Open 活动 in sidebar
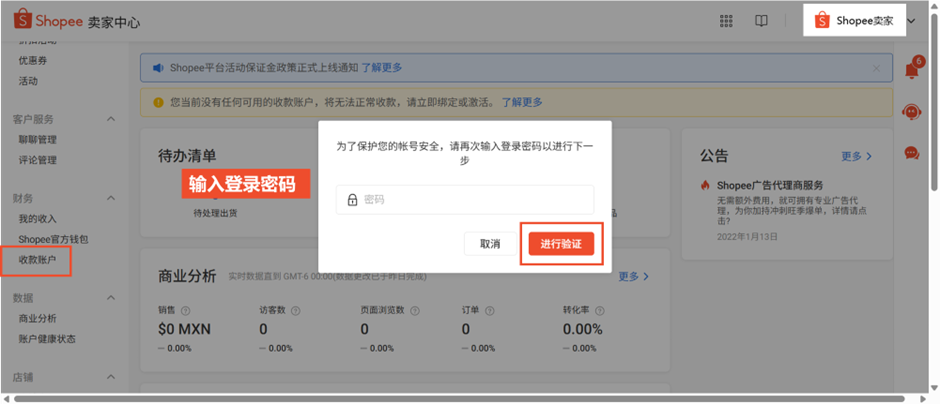The height and width of the screenshot is (404, 940). point(28,81)
